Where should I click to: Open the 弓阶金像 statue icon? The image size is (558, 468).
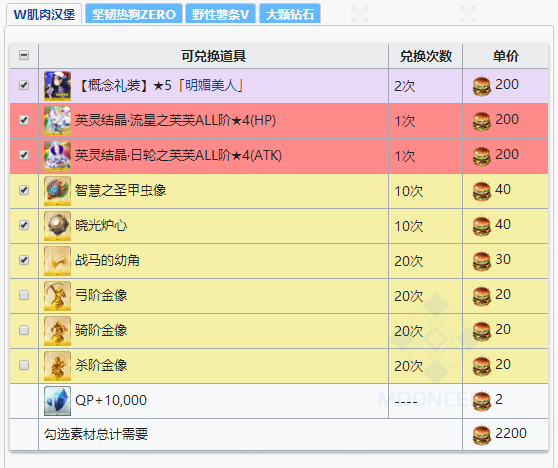57,296
